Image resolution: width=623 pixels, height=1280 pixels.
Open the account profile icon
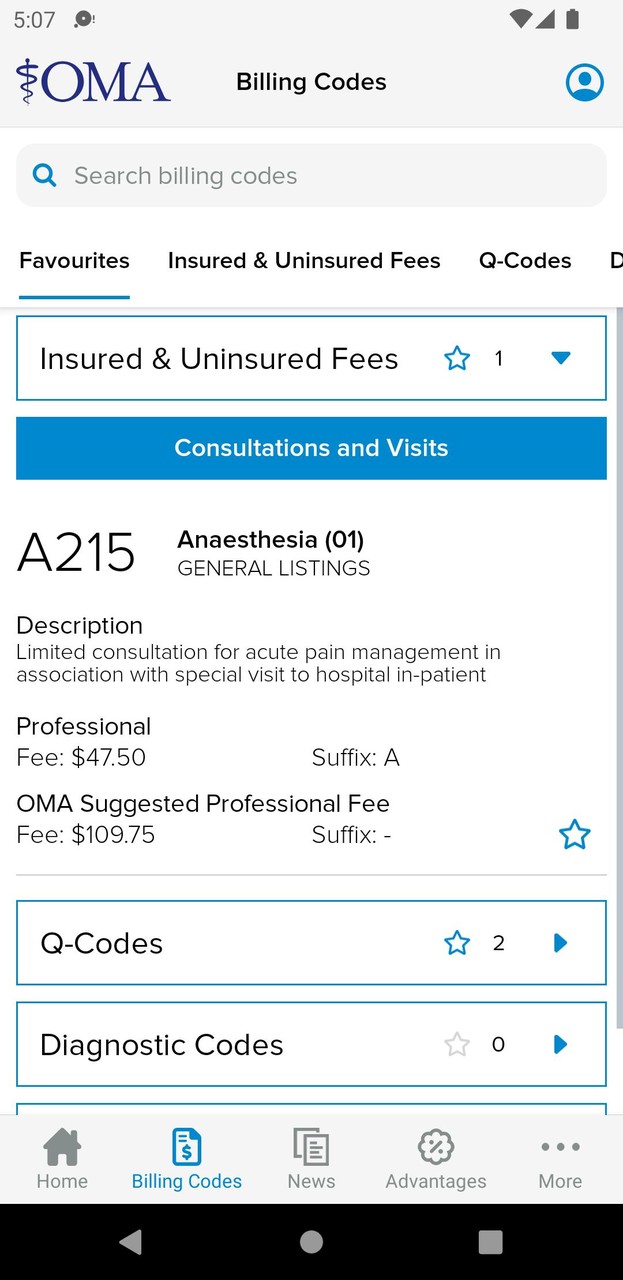point(585,82)
